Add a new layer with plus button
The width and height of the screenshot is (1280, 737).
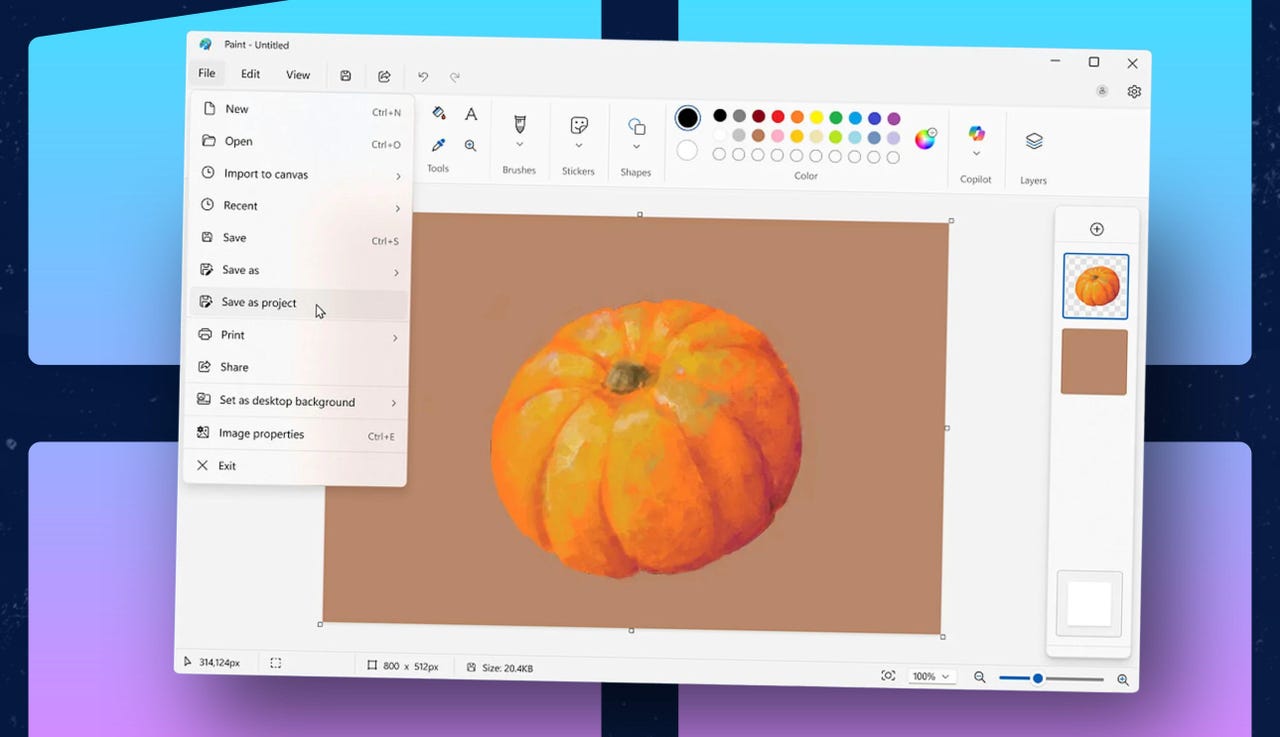pyautogui.click(x=1096, y=229)
